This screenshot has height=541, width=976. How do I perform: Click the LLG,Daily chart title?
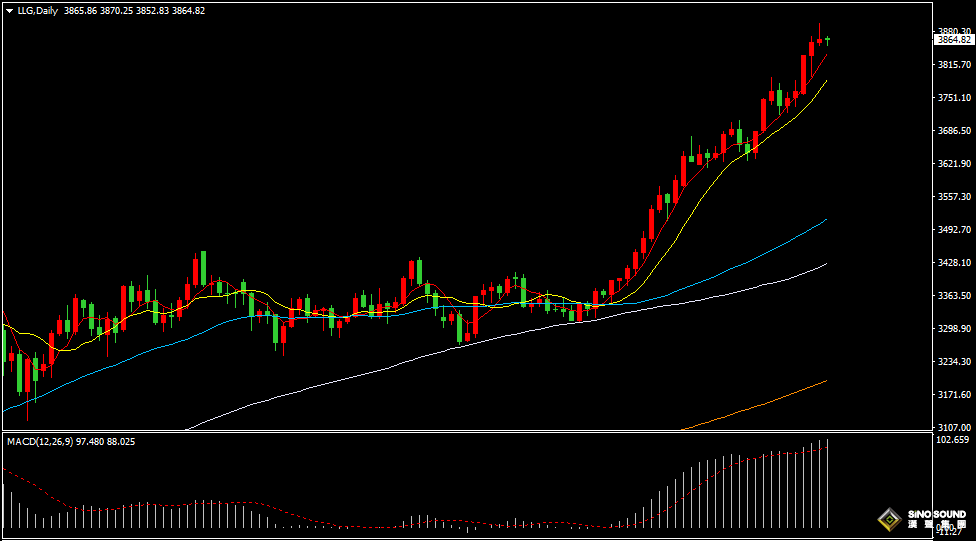click(36, 10)
